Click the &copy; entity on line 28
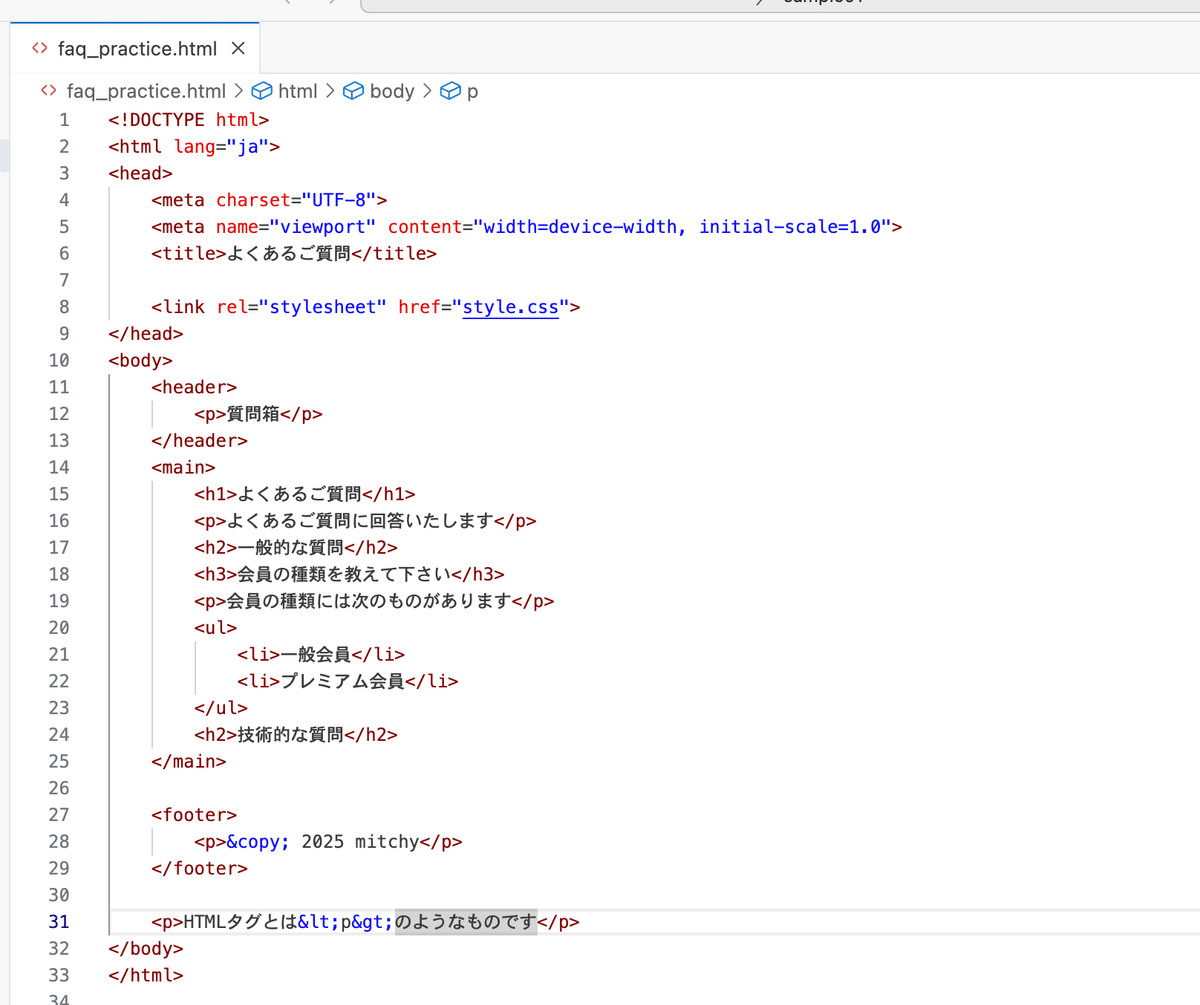Image resolution: width=1200 pixels, height=1005 pixels. [257, 841]
